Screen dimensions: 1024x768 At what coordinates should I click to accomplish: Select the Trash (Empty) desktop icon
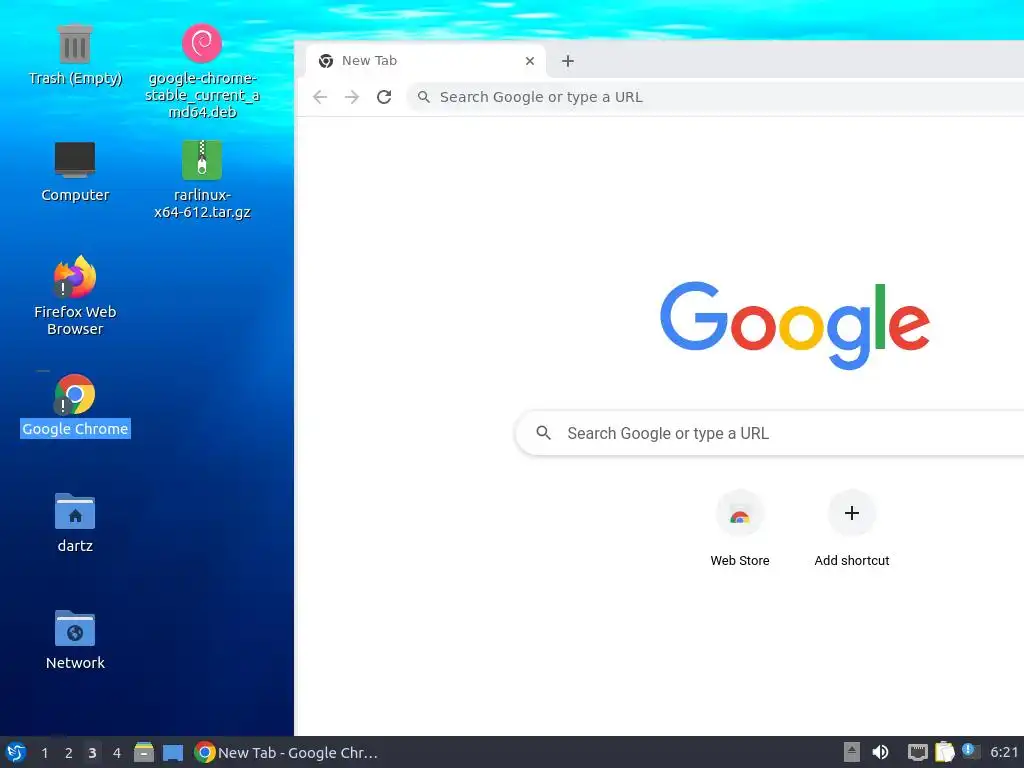click(x=75, y=55)
